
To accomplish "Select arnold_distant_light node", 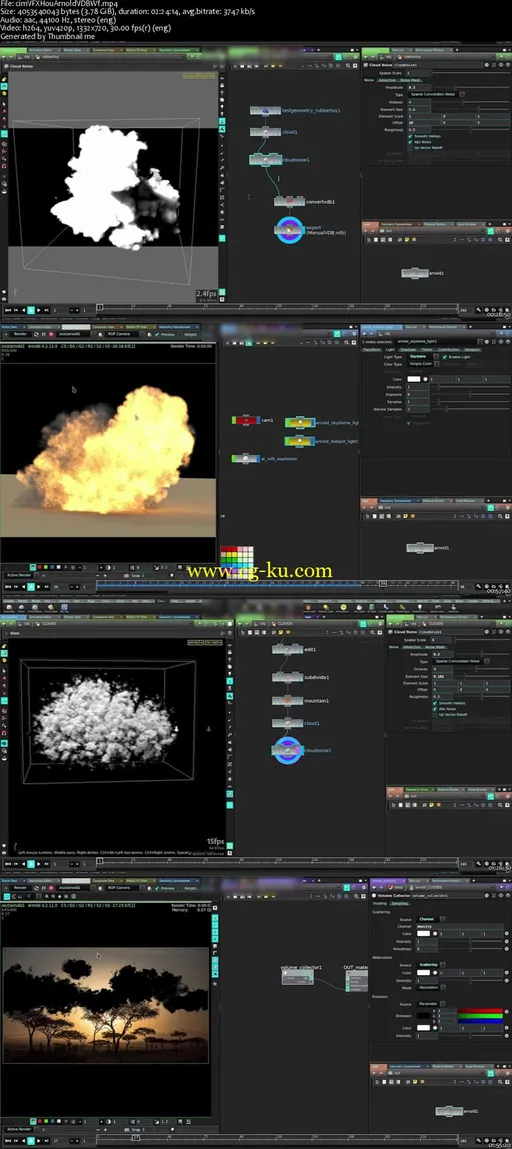I will click(300, 441).
